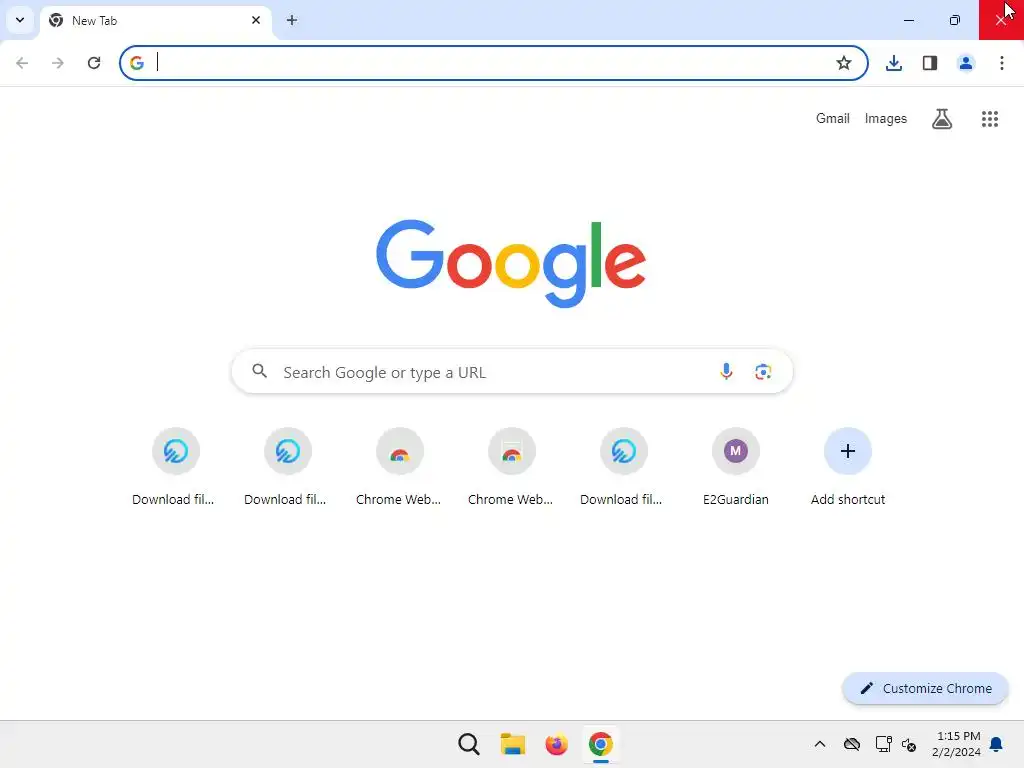Open clock showing 1:15 PM
1024x768 pixels.
click(x=956, y=744)
